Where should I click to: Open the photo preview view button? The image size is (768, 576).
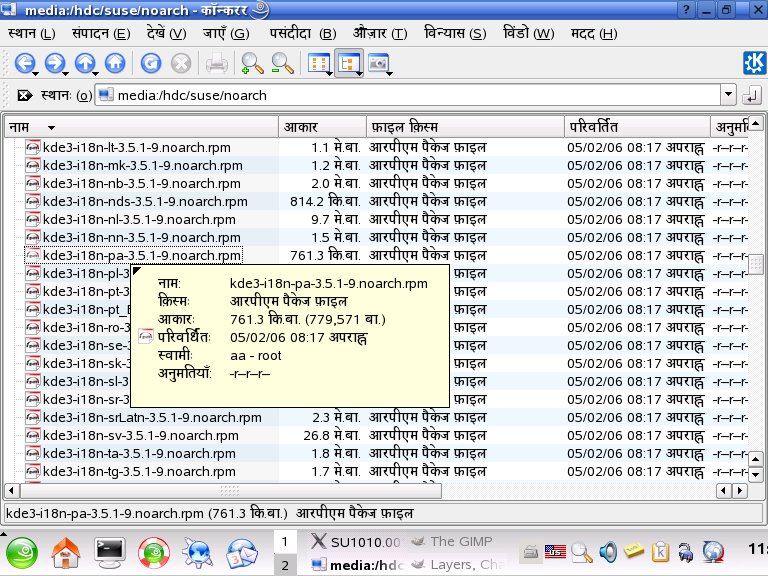coord(378,63)
